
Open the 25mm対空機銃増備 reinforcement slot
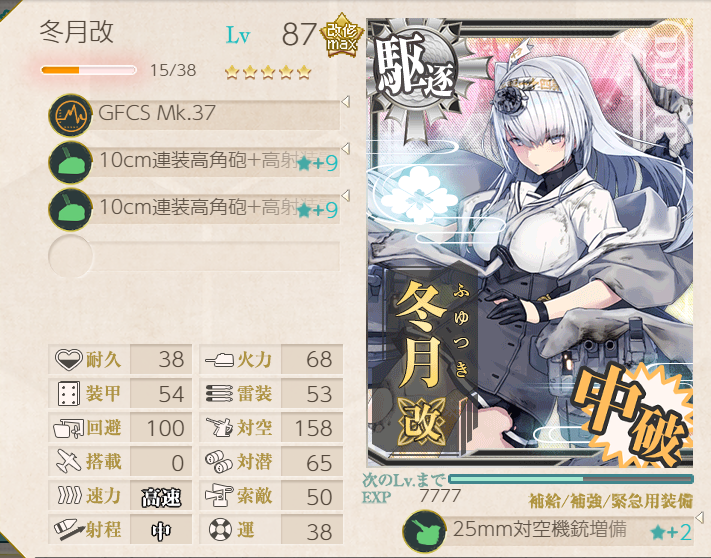tap(549, 531)
